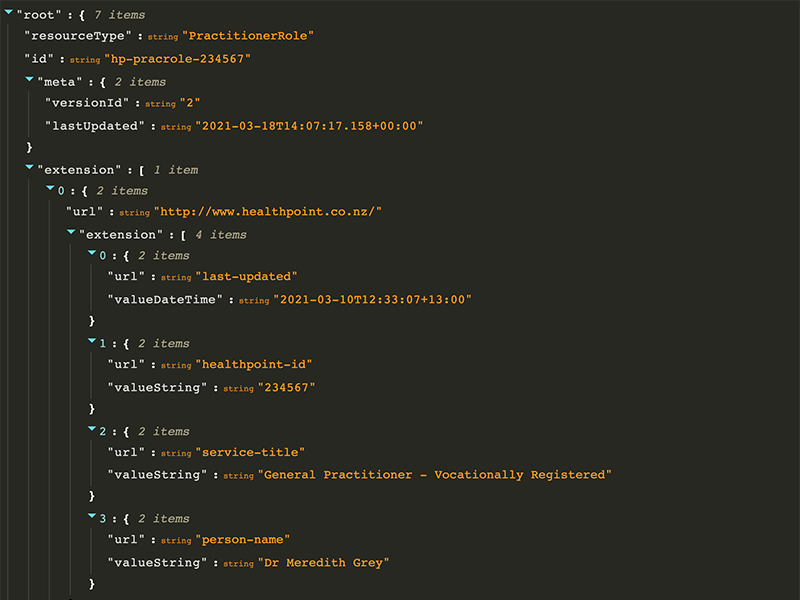
Task: Click the valueDateTime value 2021-03-10T12:33:07+13:00
Action: point(372,299)
